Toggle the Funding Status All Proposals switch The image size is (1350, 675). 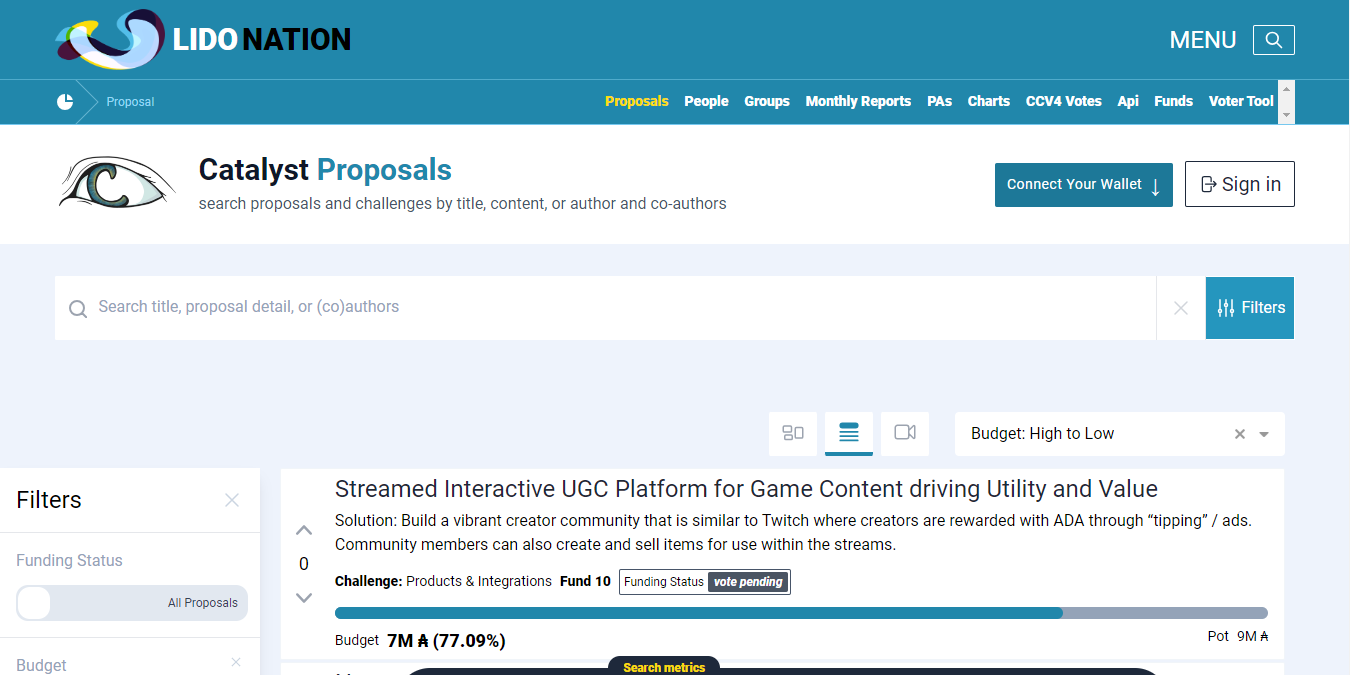point(132,603)
